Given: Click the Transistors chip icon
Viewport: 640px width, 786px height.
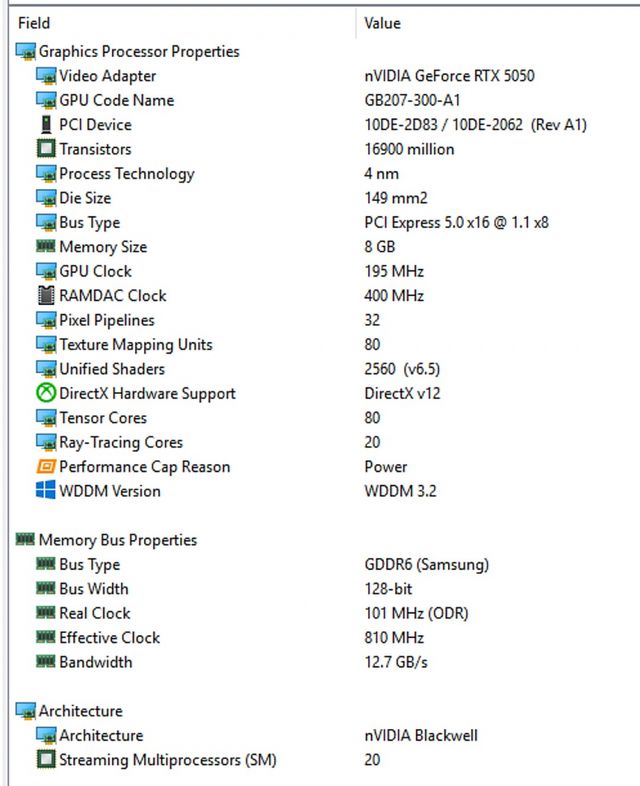Looking at the screenshot, I should coord(46,149).
